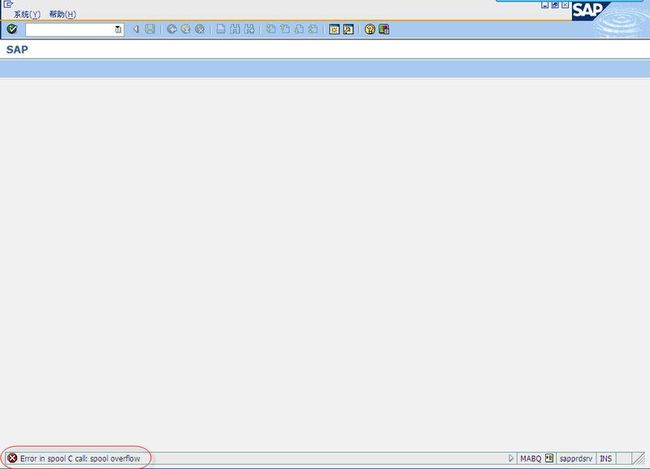Close the SAP window

pos(565,5)
